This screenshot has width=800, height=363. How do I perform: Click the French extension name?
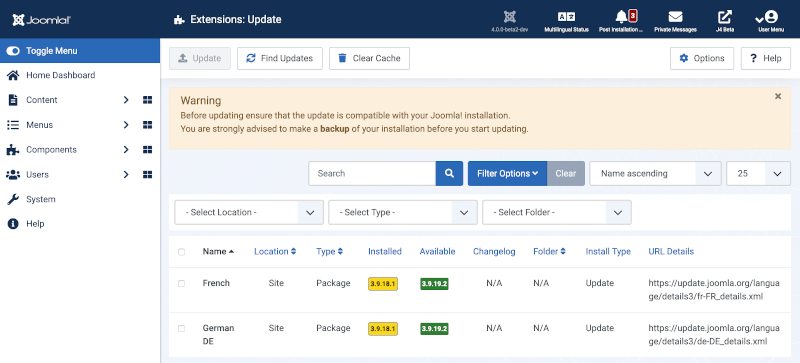[216, 283]
